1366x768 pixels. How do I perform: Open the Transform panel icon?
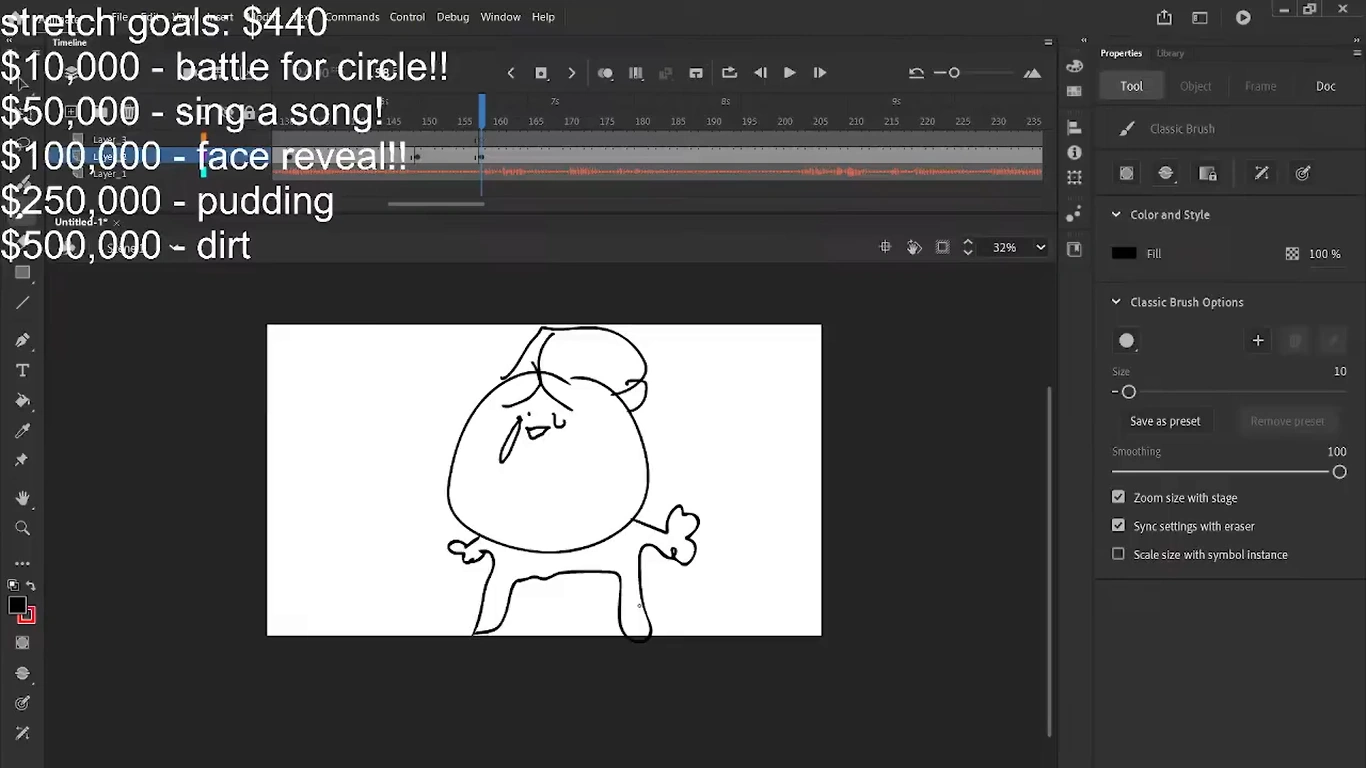(1074, 178)
